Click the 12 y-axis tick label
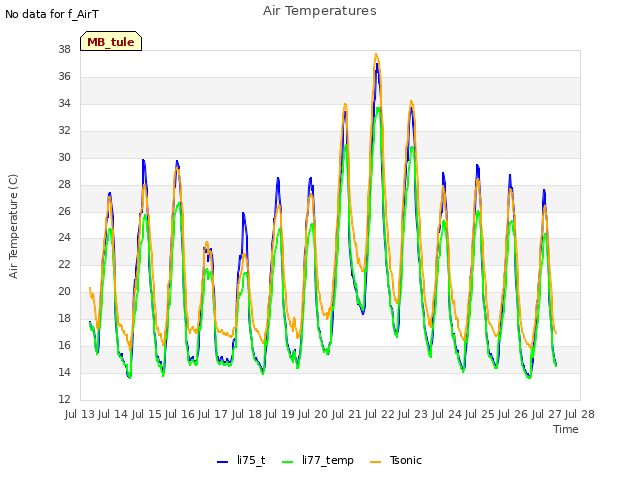The width and height of the screenshot is (640, 480). tap(64, 399)
